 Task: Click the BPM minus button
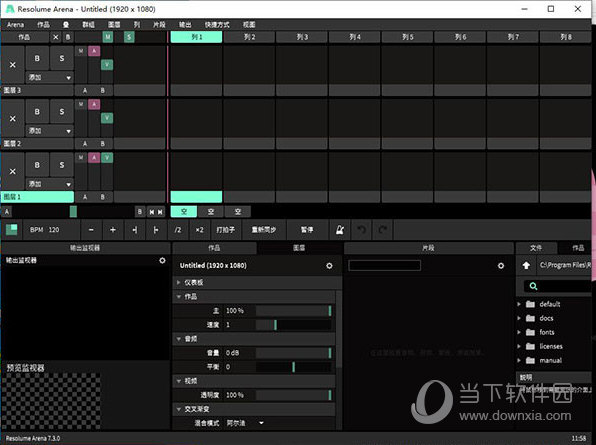(x=91, y=230)
